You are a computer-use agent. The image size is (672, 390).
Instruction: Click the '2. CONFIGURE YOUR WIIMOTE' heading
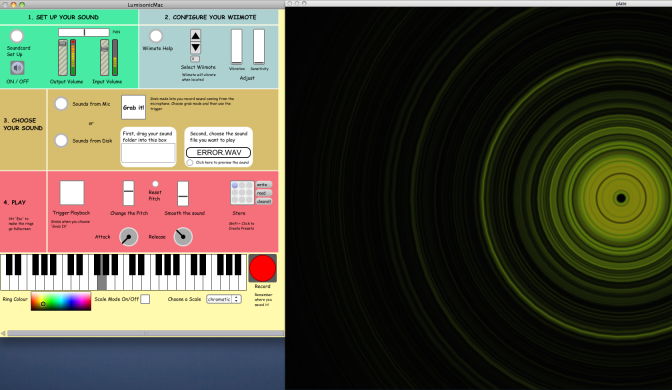point(210,17)
